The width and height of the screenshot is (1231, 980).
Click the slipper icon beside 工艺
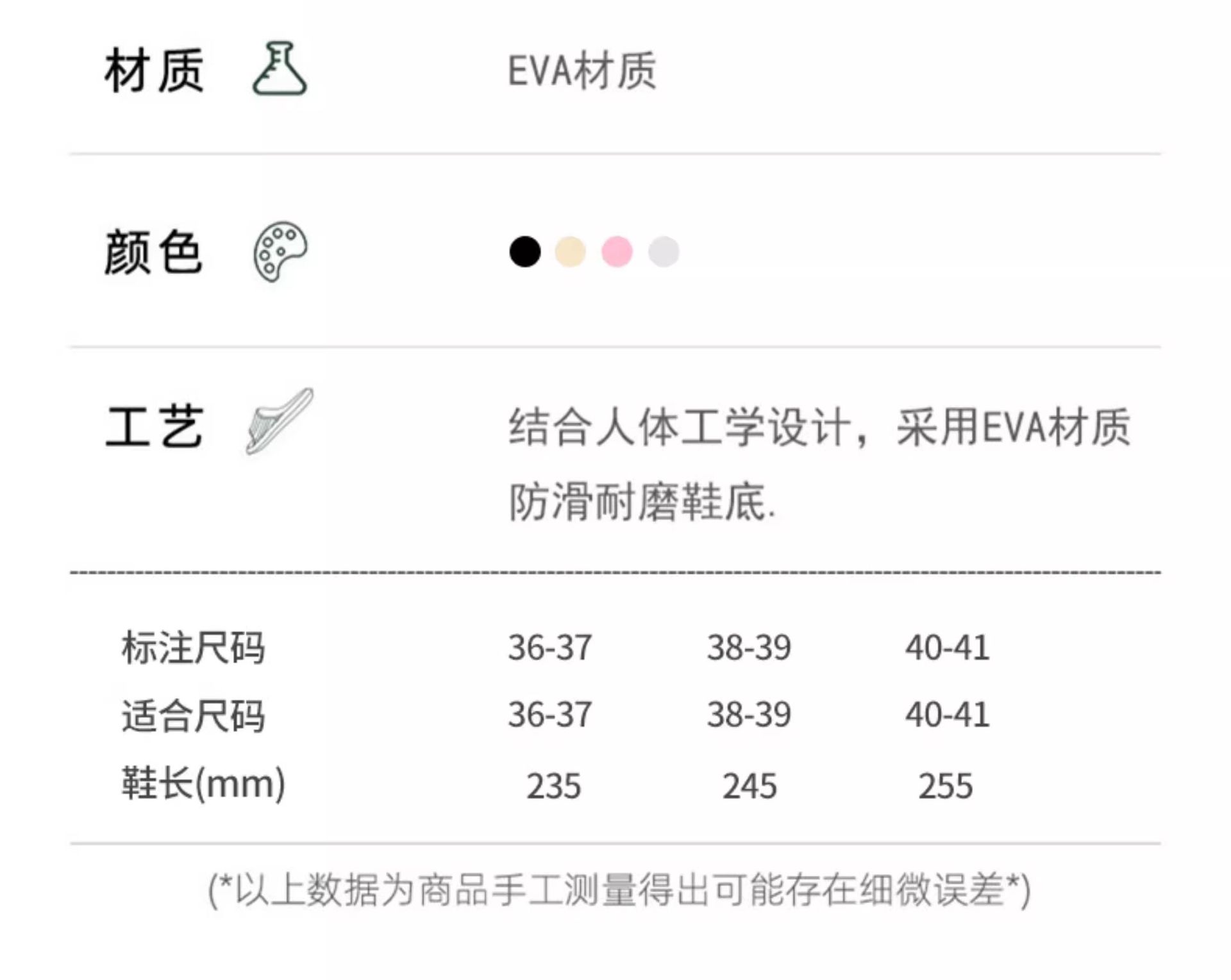[280, 421]
